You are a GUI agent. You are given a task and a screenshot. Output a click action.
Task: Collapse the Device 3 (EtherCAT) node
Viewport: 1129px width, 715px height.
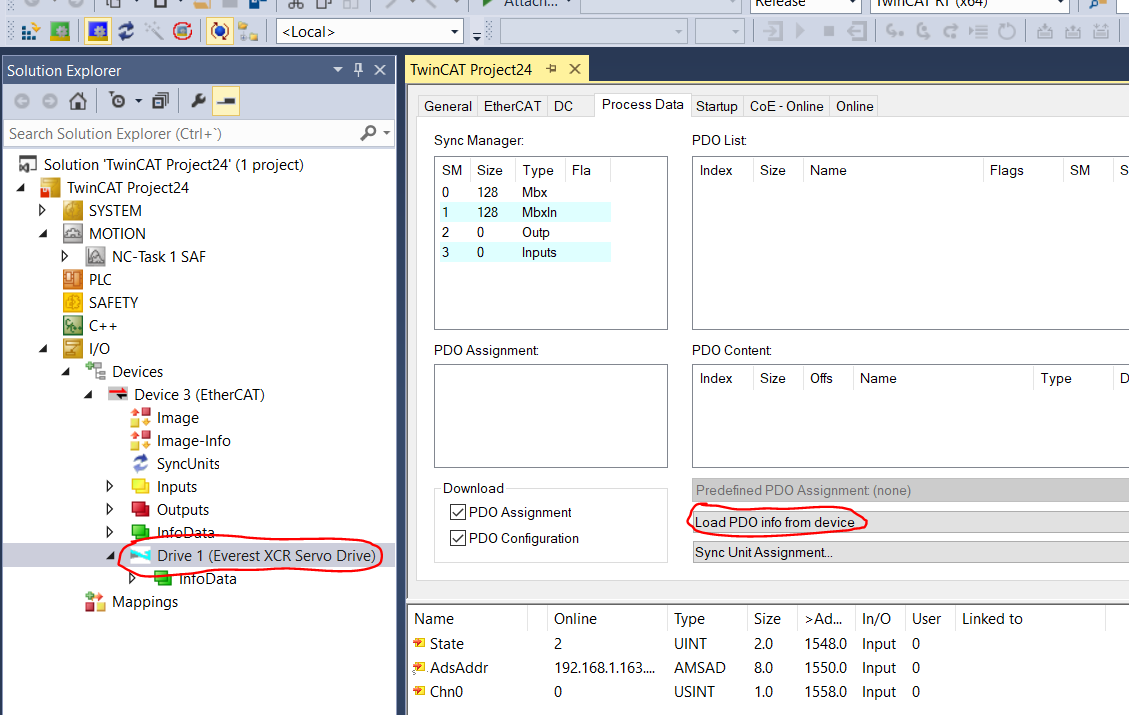pos(88,395)
